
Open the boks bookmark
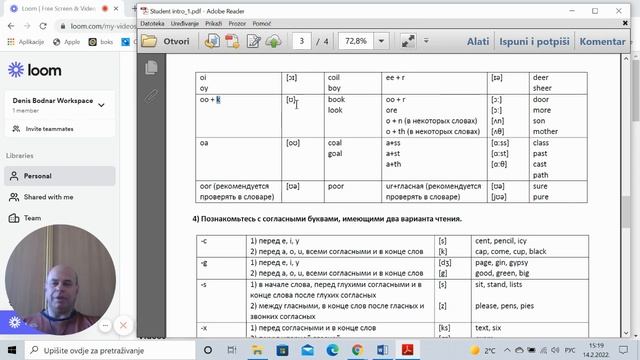click(101, 42)
